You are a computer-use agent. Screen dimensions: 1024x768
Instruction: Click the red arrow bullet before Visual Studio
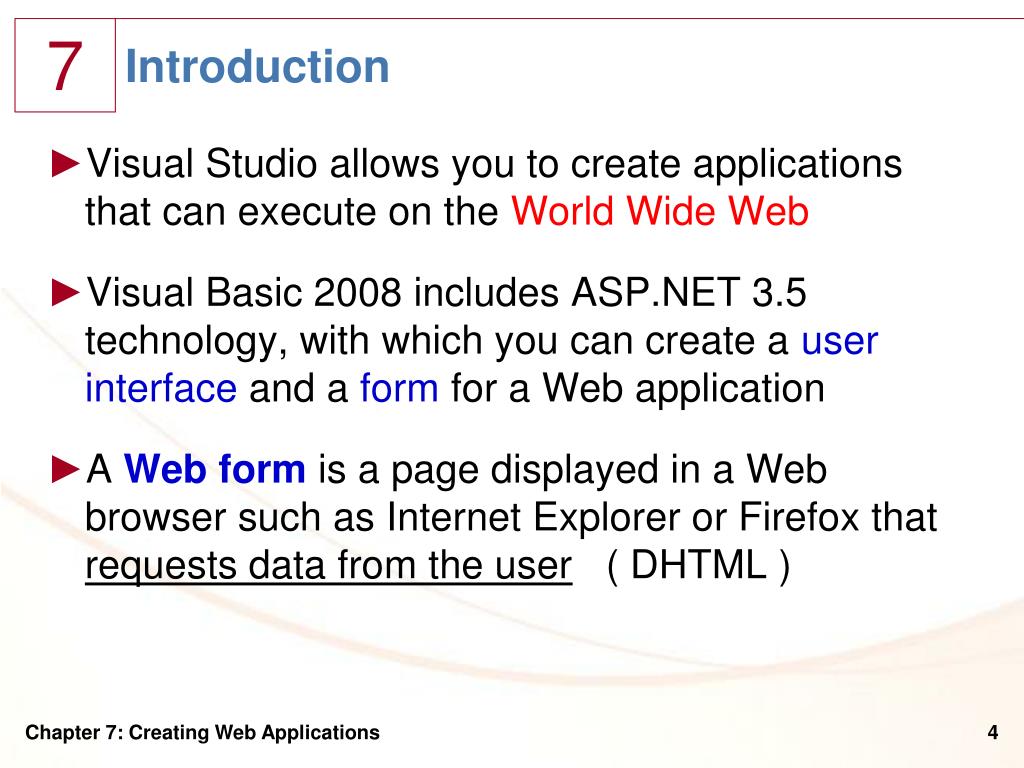point(66,163)
